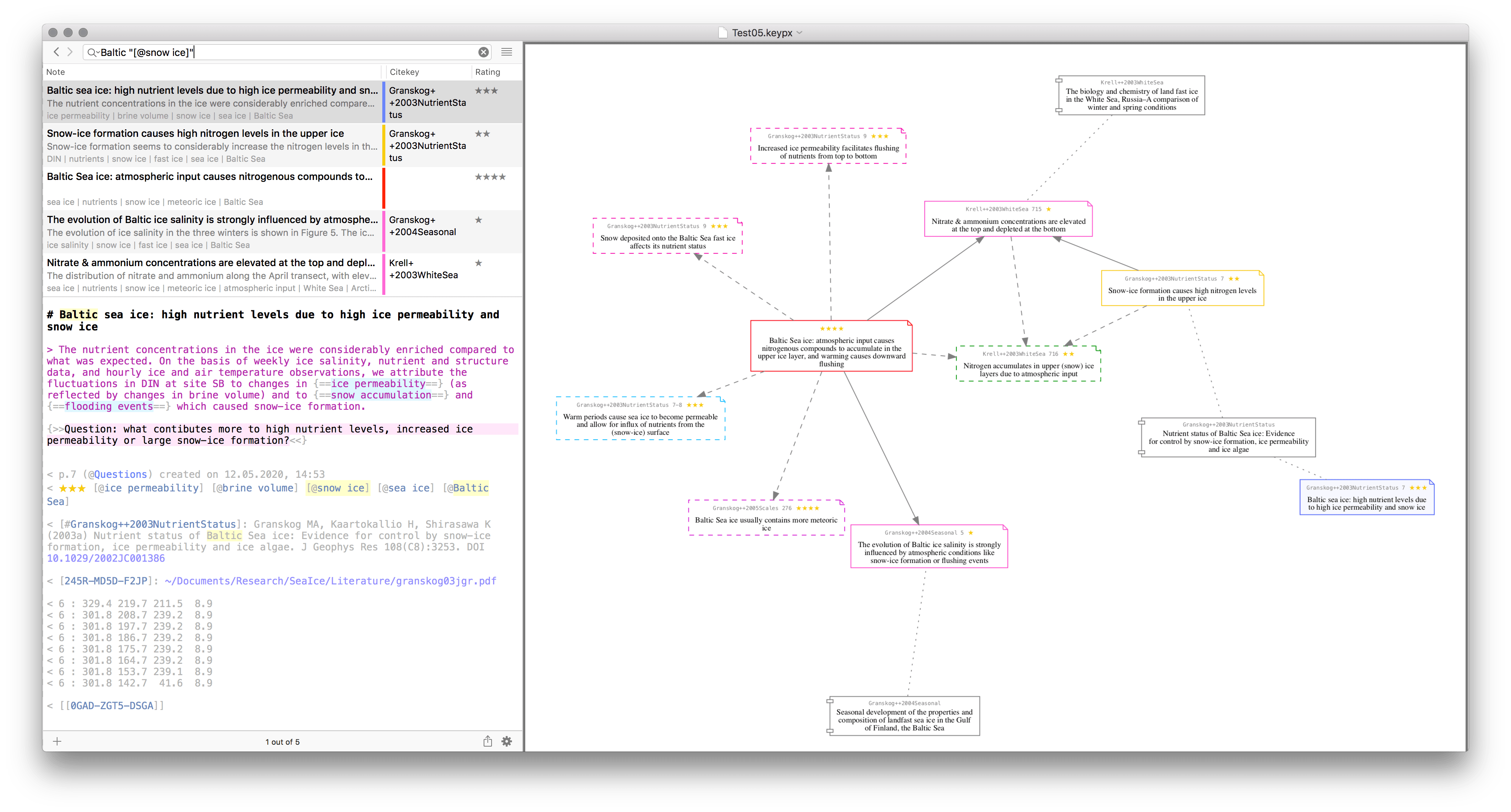Open the list options hamburger menu

click(506, 51)
